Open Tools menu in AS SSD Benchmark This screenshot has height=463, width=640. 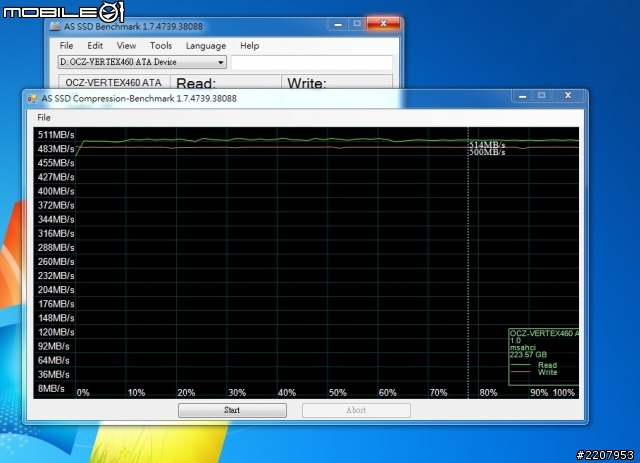click(x=160, y=45)
